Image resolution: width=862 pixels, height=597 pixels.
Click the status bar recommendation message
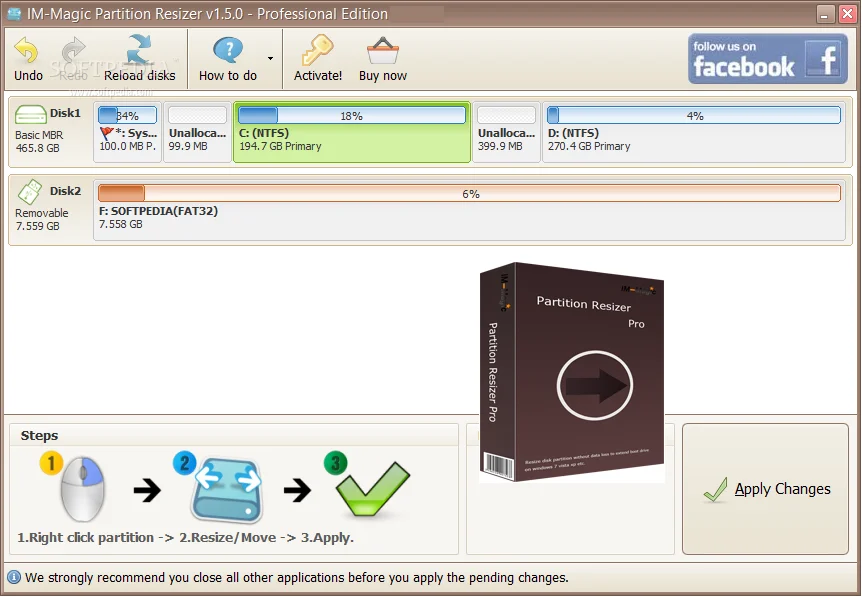[297, 578]
